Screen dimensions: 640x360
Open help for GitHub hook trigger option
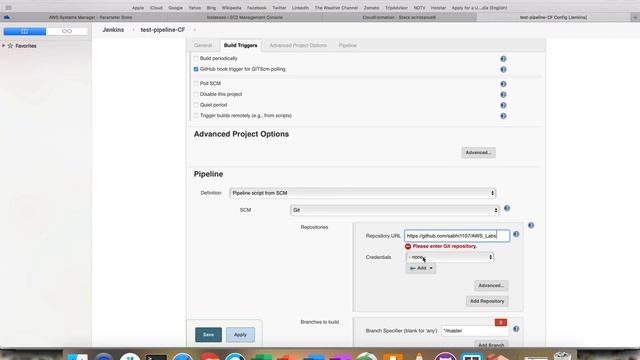coord(503,69)
